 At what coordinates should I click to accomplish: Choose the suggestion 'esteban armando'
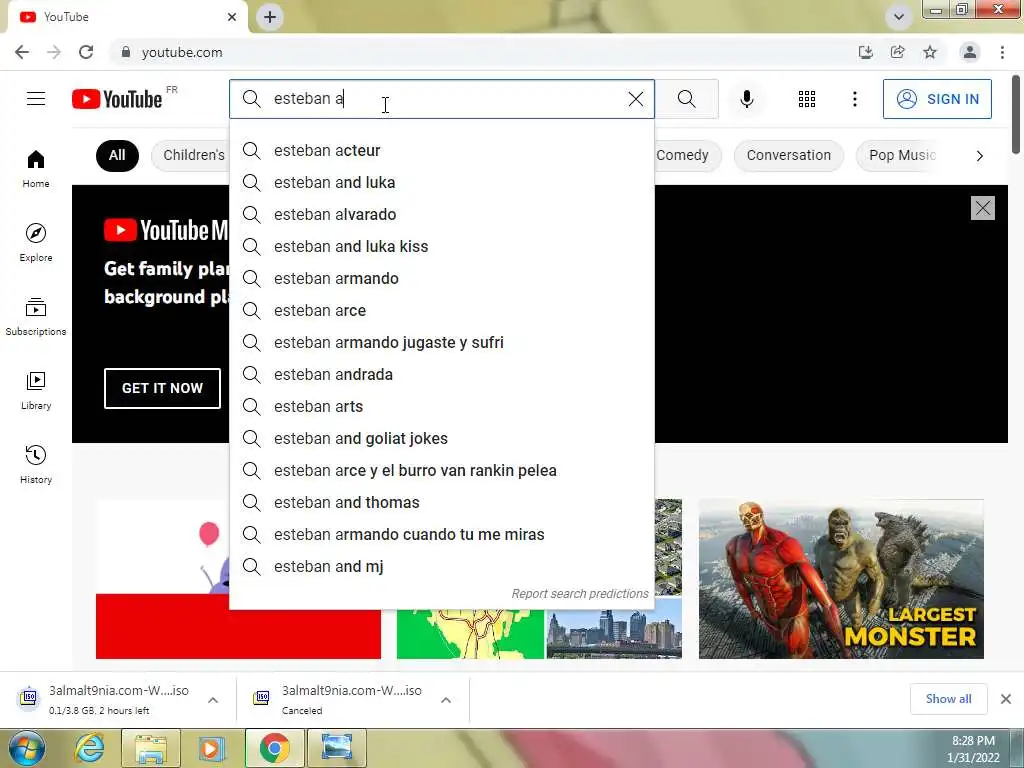[x=442, y=278]
